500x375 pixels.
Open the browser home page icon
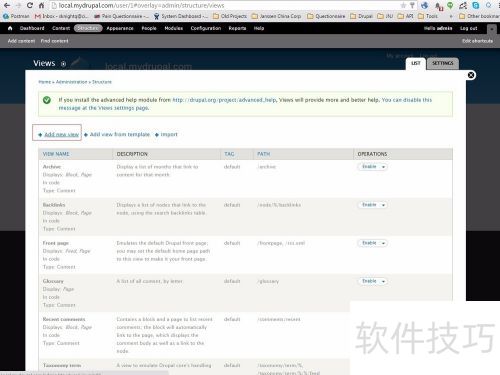click(x=41, y=5)
